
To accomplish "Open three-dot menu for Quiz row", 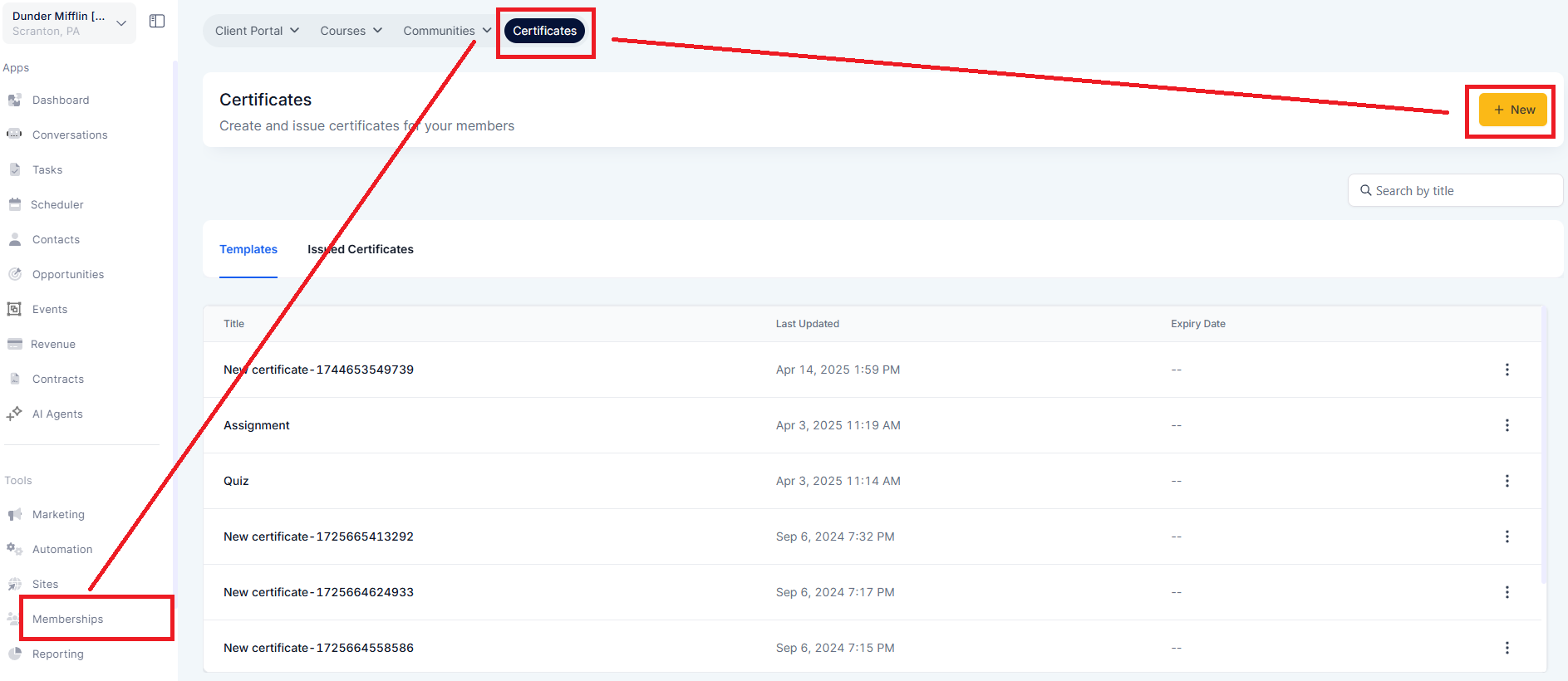I will tap(1507, 481).
